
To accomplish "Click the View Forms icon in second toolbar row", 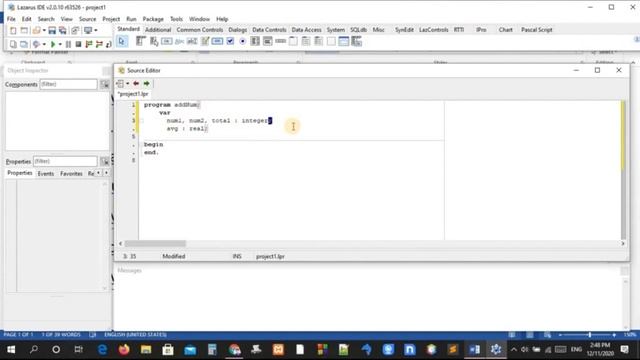I will click(24, 44).
